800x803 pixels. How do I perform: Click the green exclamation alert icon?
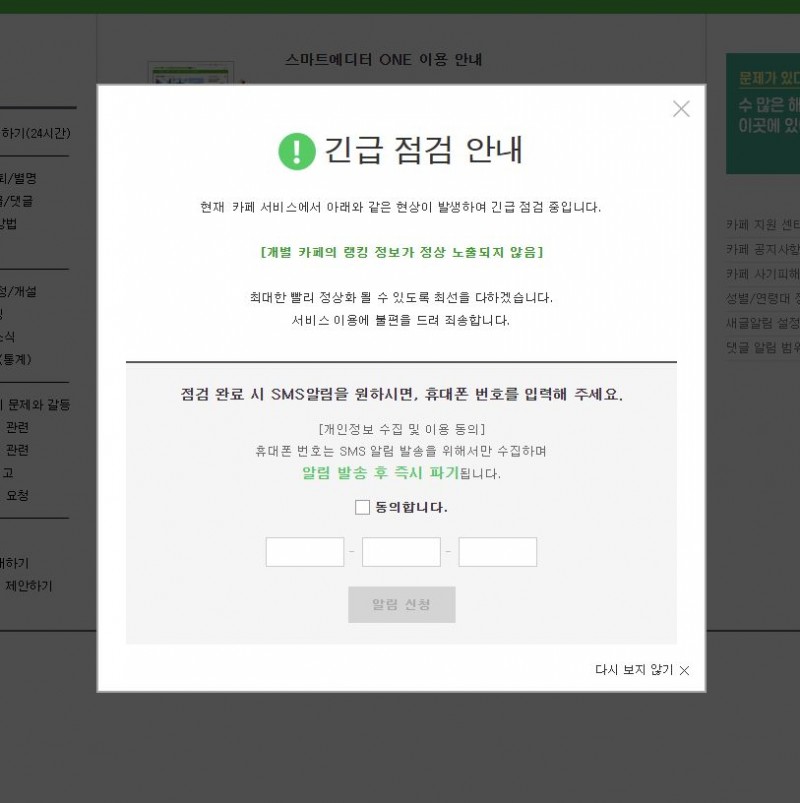click(297, 151)
